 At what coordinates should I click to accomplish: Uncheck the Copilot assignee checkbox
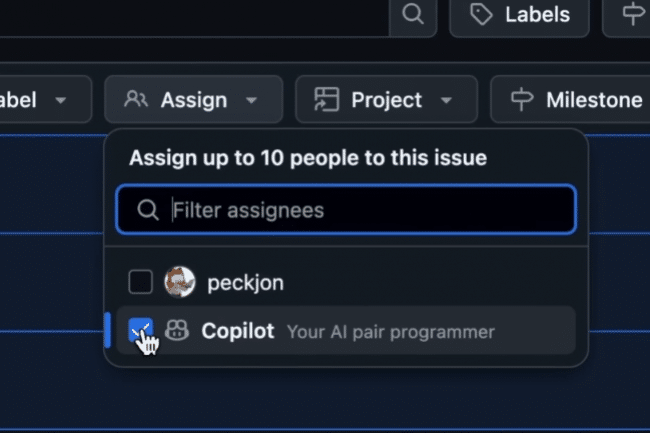pos(141,330)
